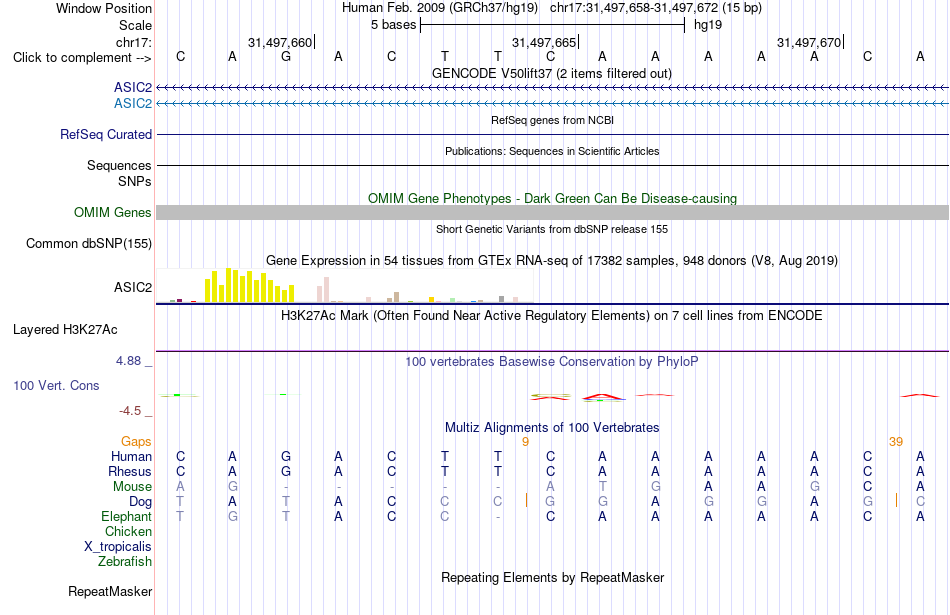Click position marker 31,497,670
Viewport: 950px width, 615px height.
click(x=809, y=42)
